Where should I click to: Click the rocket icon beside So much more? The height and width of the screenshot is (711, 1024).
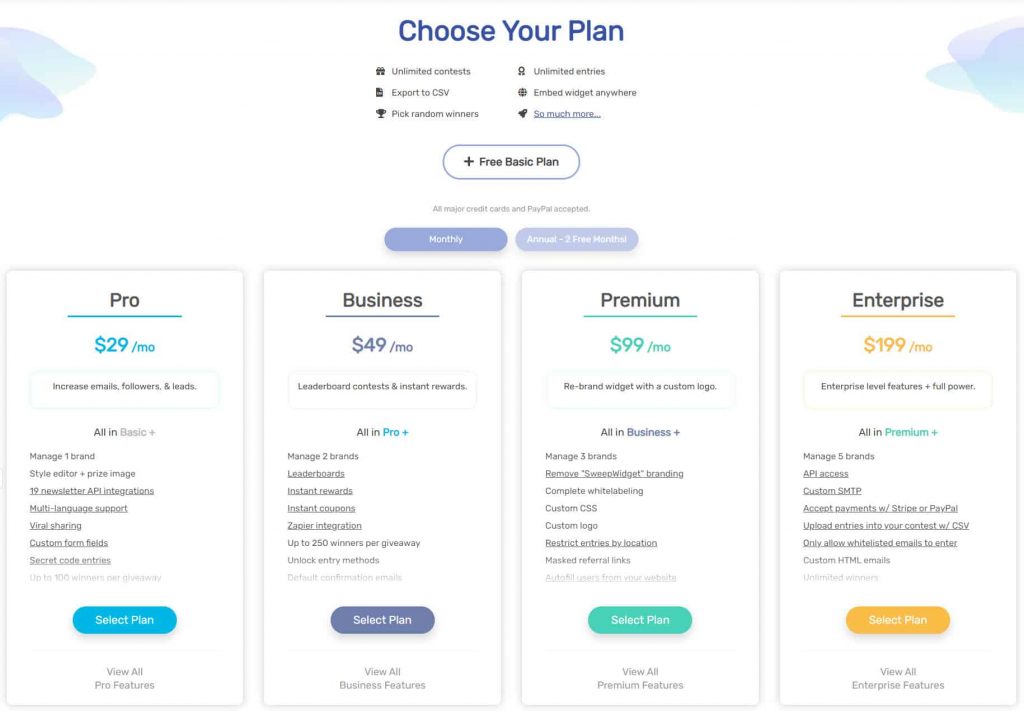pos(522,114)
